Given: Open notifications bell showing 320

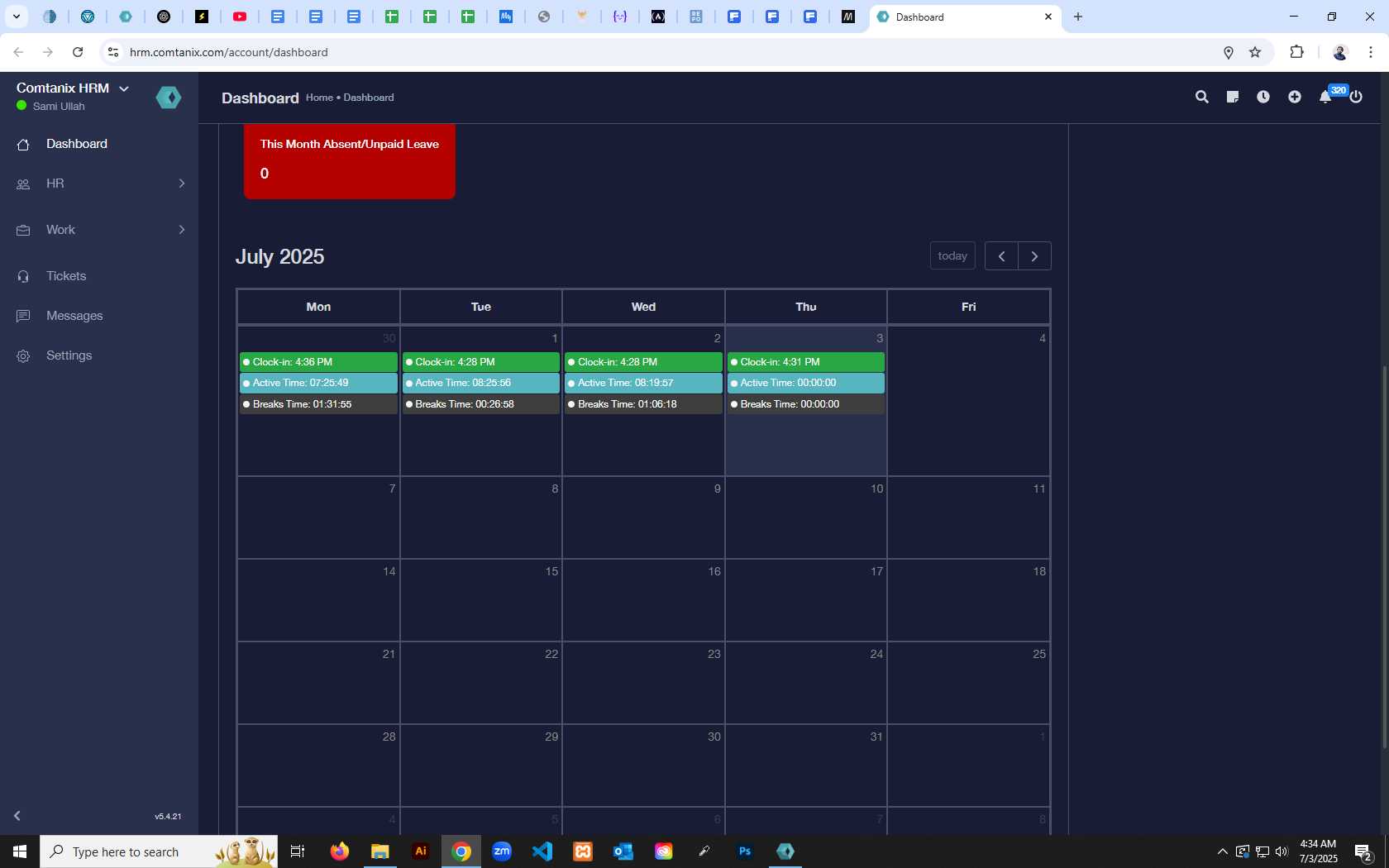Looking at the screenshot, I should [x=1325, y=97].
